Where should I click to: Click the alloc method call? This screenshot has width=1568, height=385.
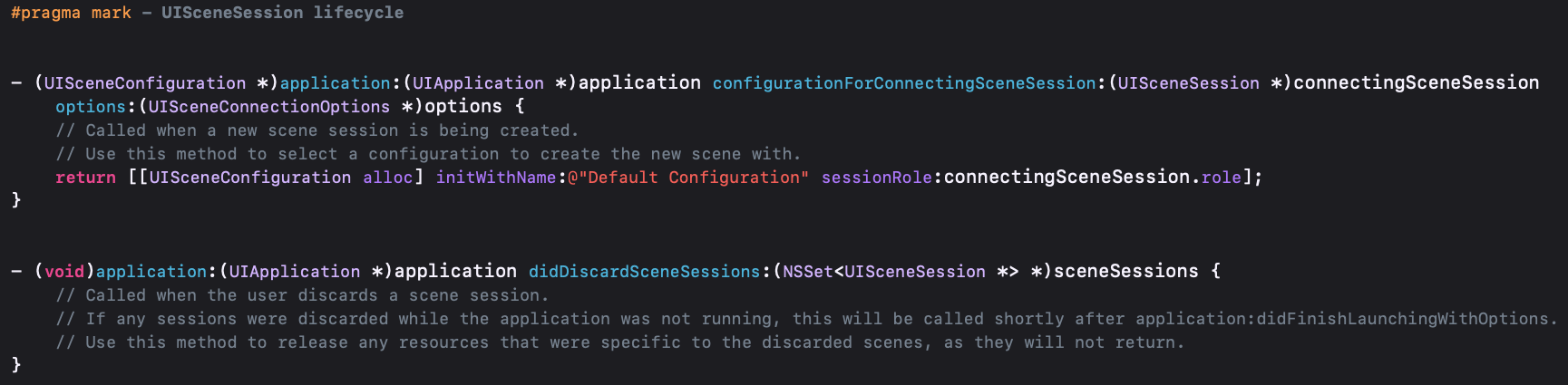pos(387,178)
